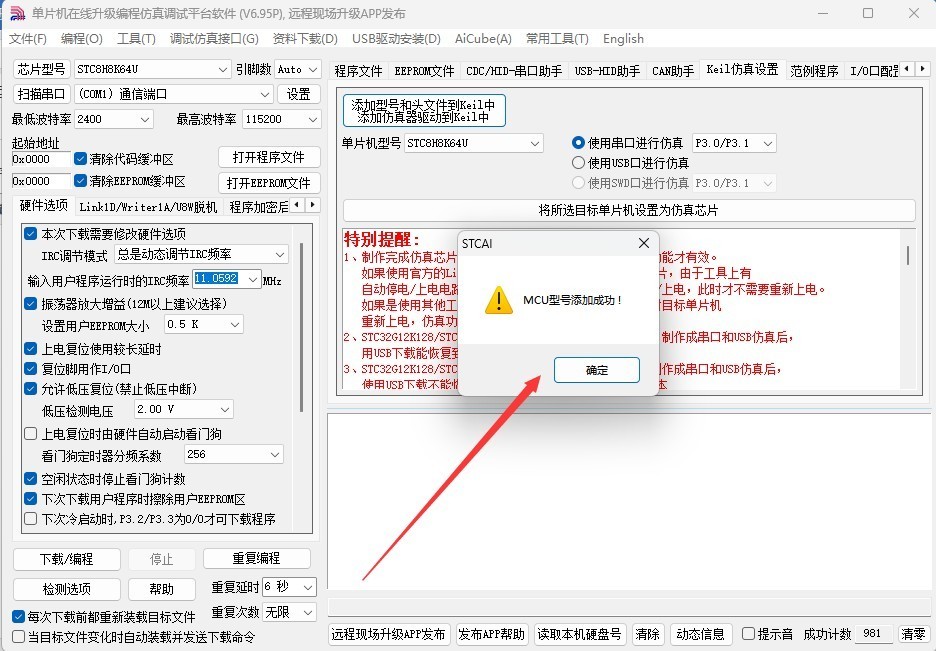Toggle 每次下载前都重新装载目标文件 checkbox
The height and width of the screenshot is (651, 936).
tap(19, 616)
